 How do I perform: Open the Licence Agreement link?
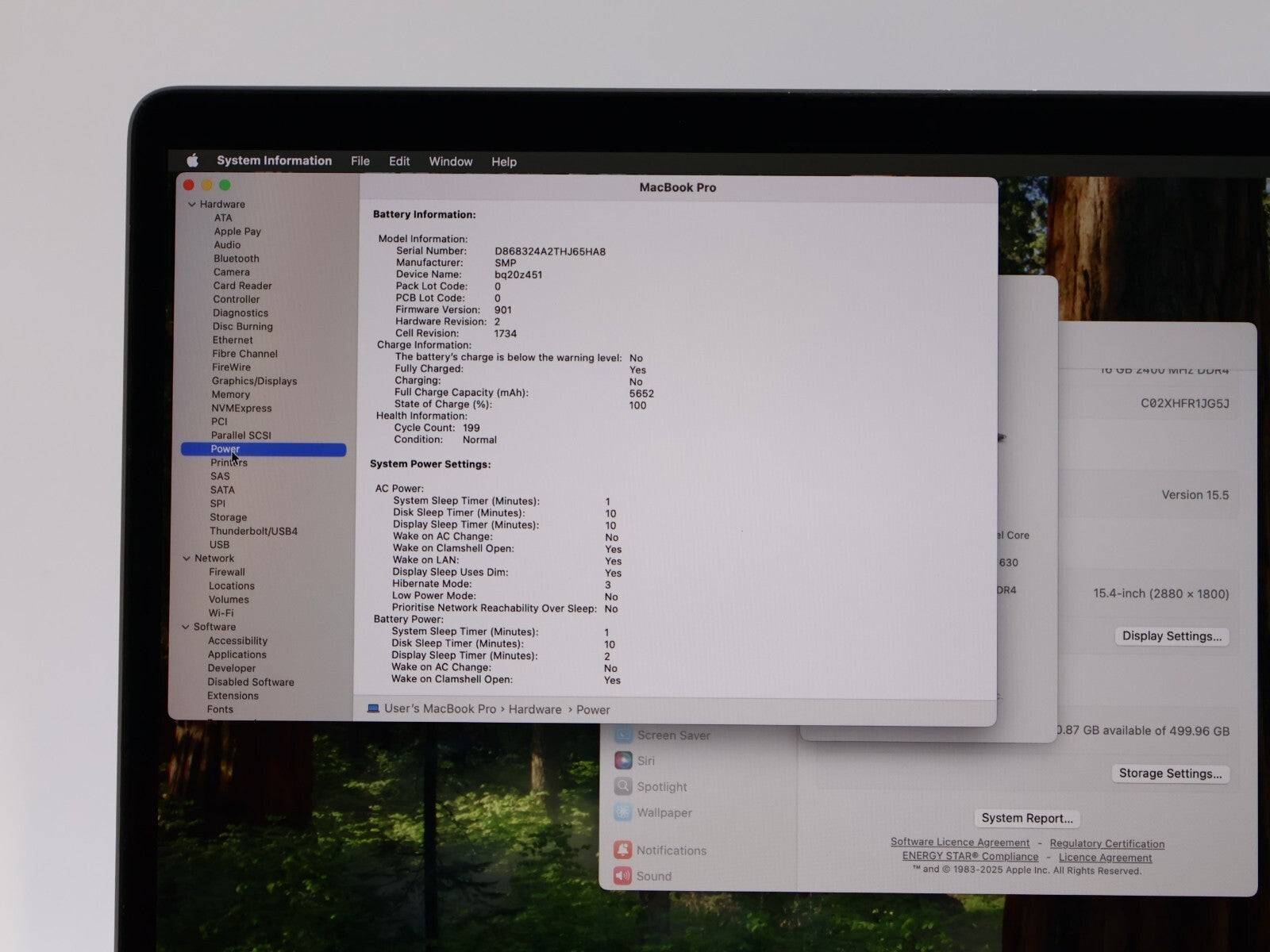1105,858
